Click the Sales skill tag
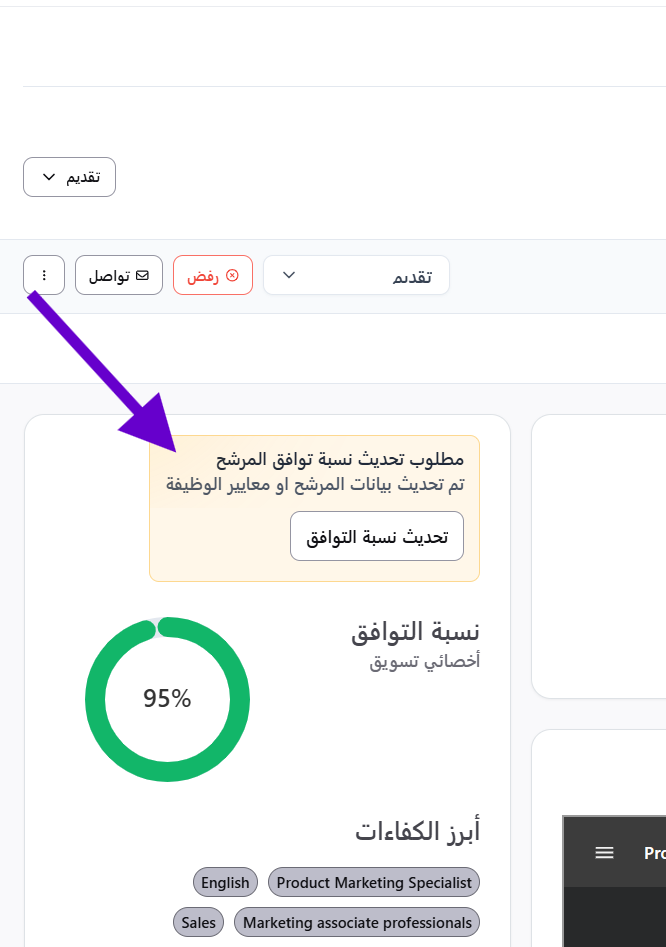666x947 pixels. pyautogui.click(x=199, y=922)
